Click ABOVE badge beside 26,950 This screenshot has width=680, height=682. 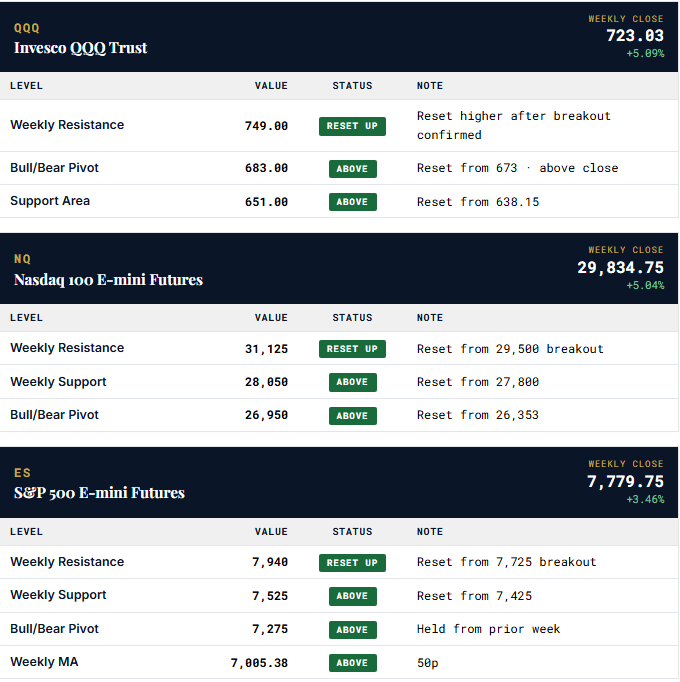click(x=352, y=416)
